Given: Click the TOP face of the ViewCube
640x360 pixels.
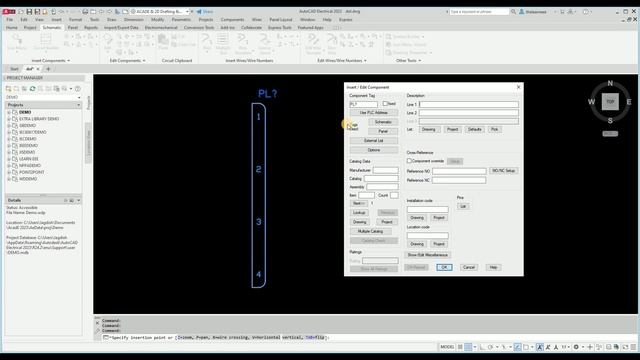Looking at the screenshot, I should tap(610, 102).
